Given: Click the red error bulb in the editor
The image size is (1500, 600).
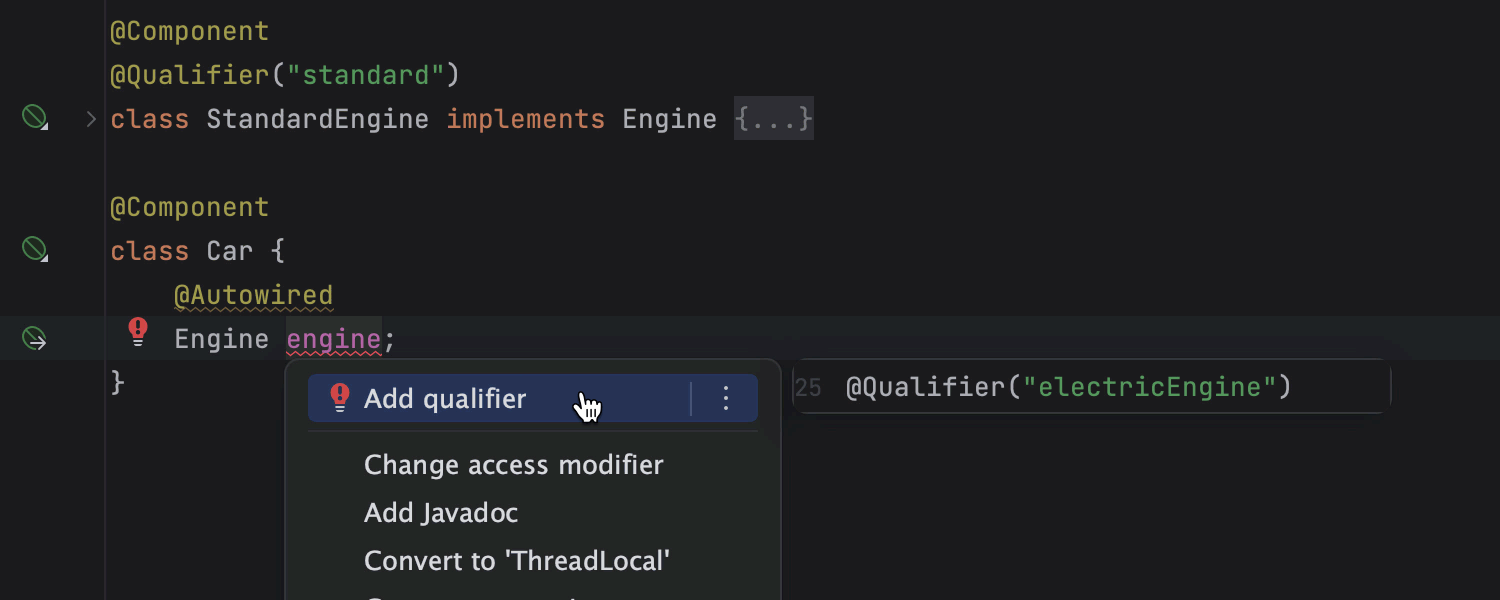Looking at the screenshot, I should click(138, 331).
